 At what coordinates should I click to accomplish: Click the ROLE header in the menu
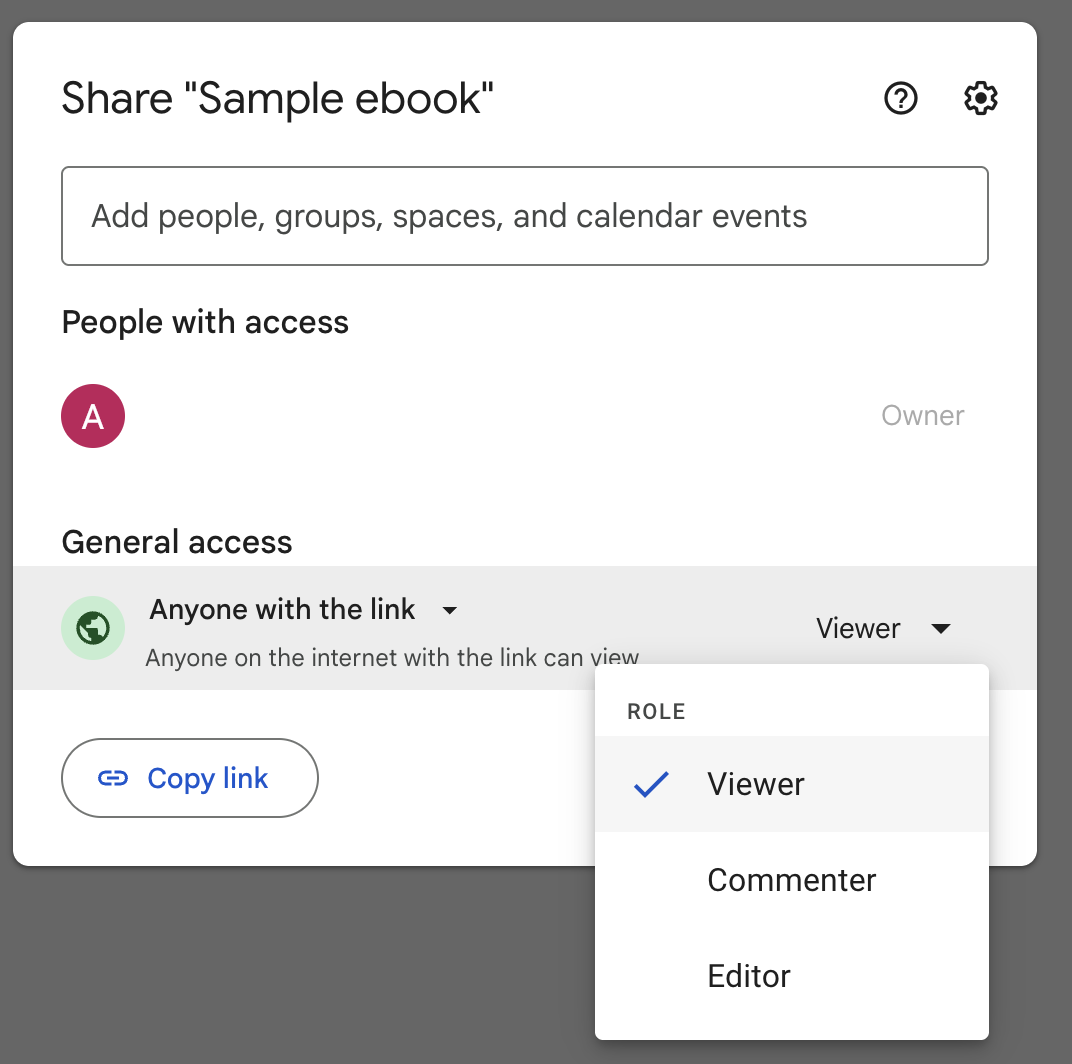[656, 712]
